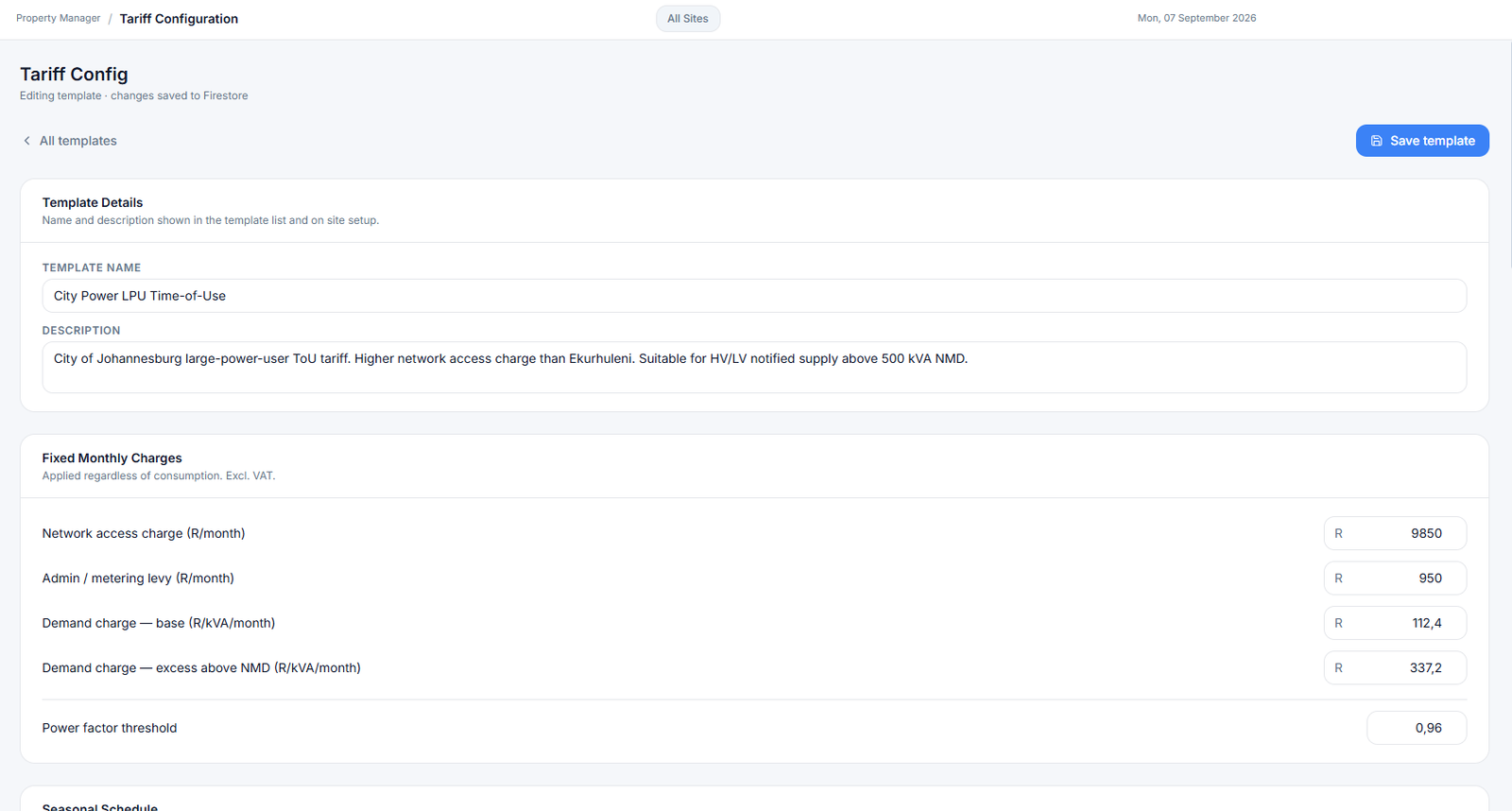Click the 'Network access charge (R/month)' label
Viewport: 1512px width, 811px height.
coord(144,533)
